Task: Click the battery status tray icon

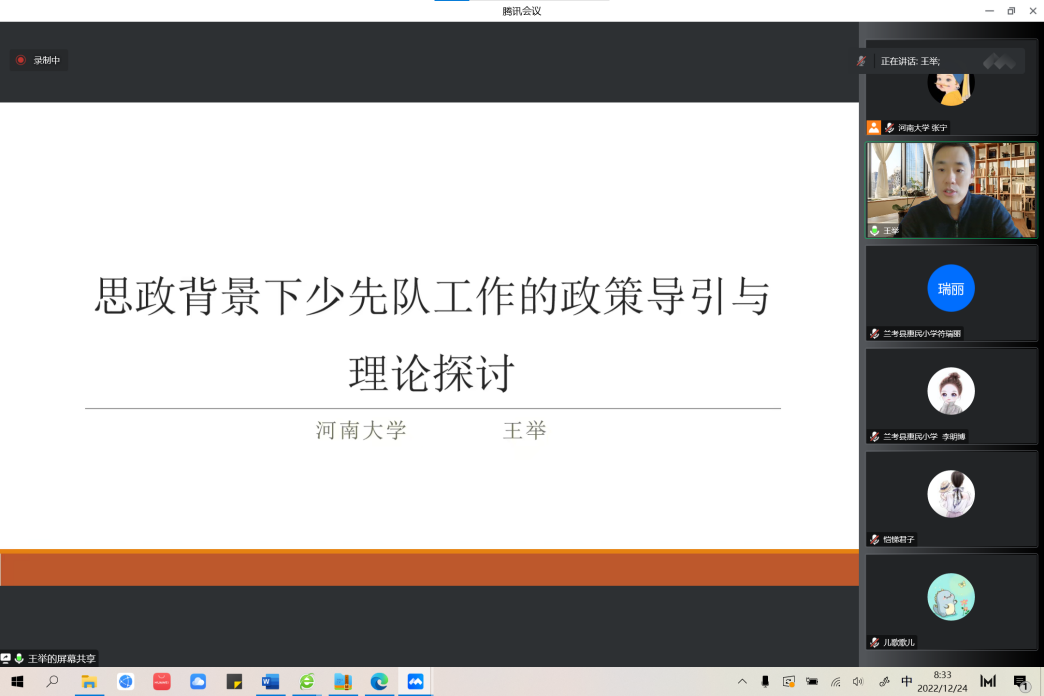Action: (812, 681)
